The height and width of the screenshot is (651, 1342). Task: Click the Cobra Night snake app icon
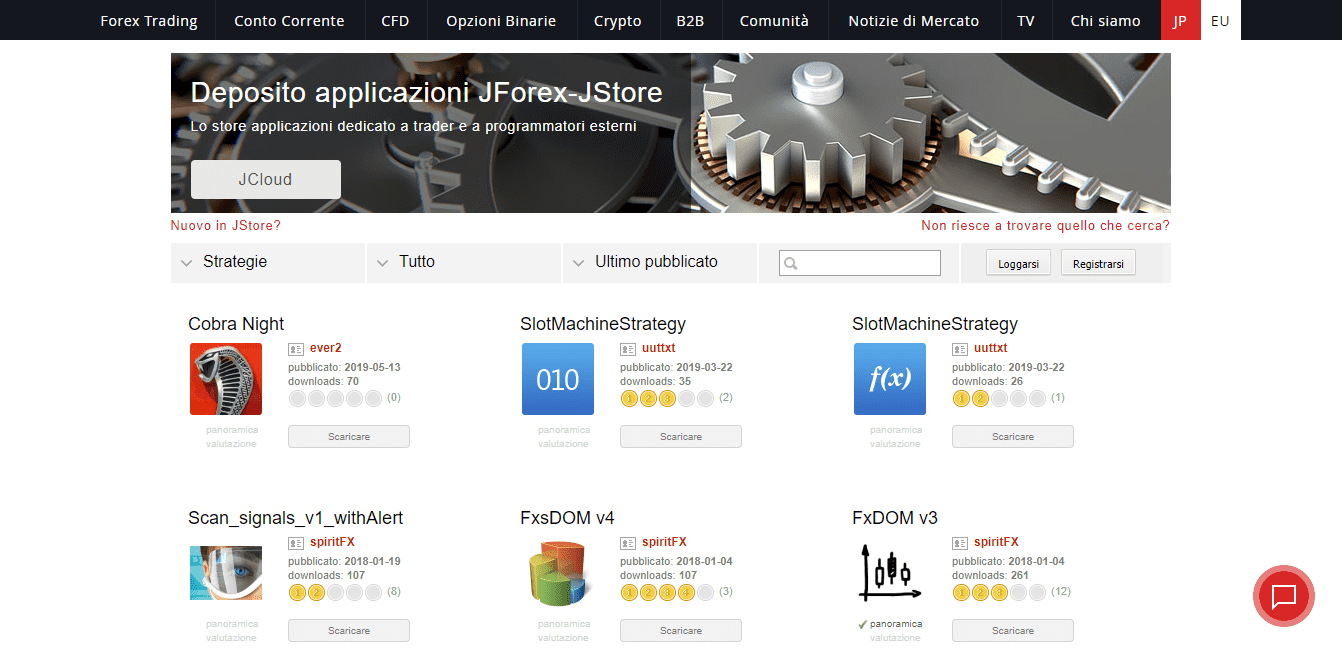pyautogui.click(x=226, y=379)
